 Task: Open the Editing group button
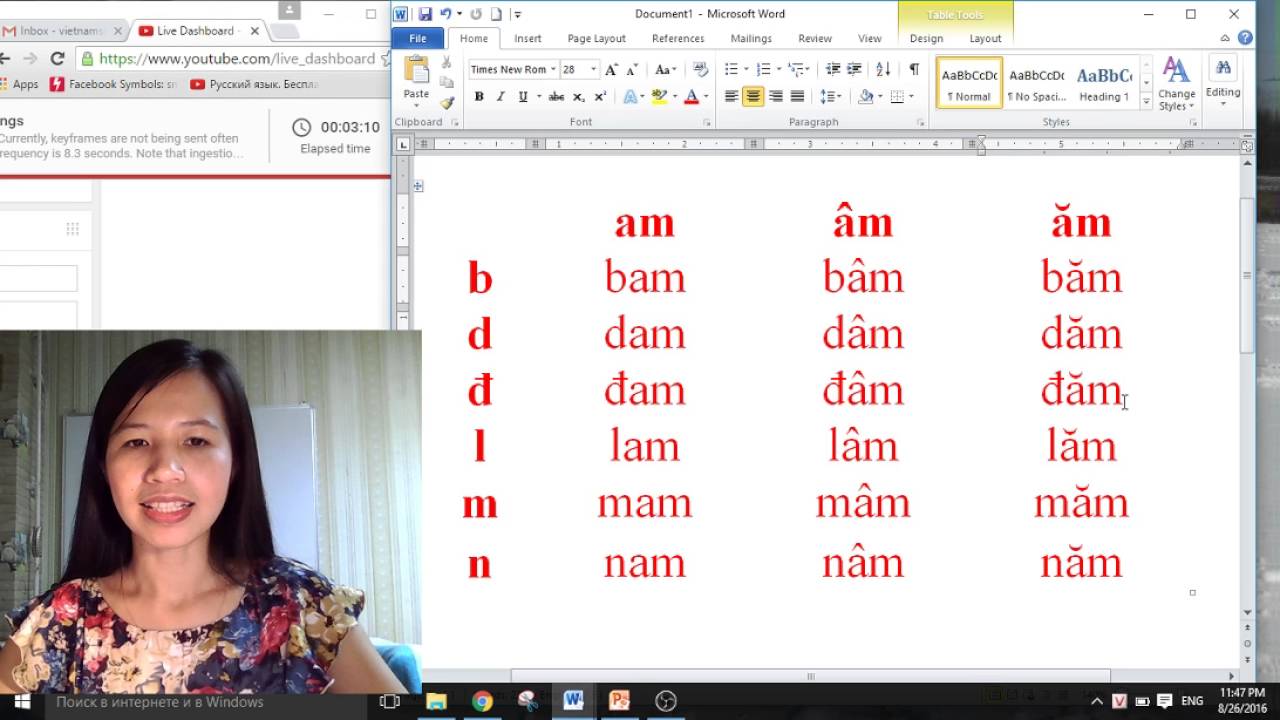pyautogui.click(x=1223, y=80)
